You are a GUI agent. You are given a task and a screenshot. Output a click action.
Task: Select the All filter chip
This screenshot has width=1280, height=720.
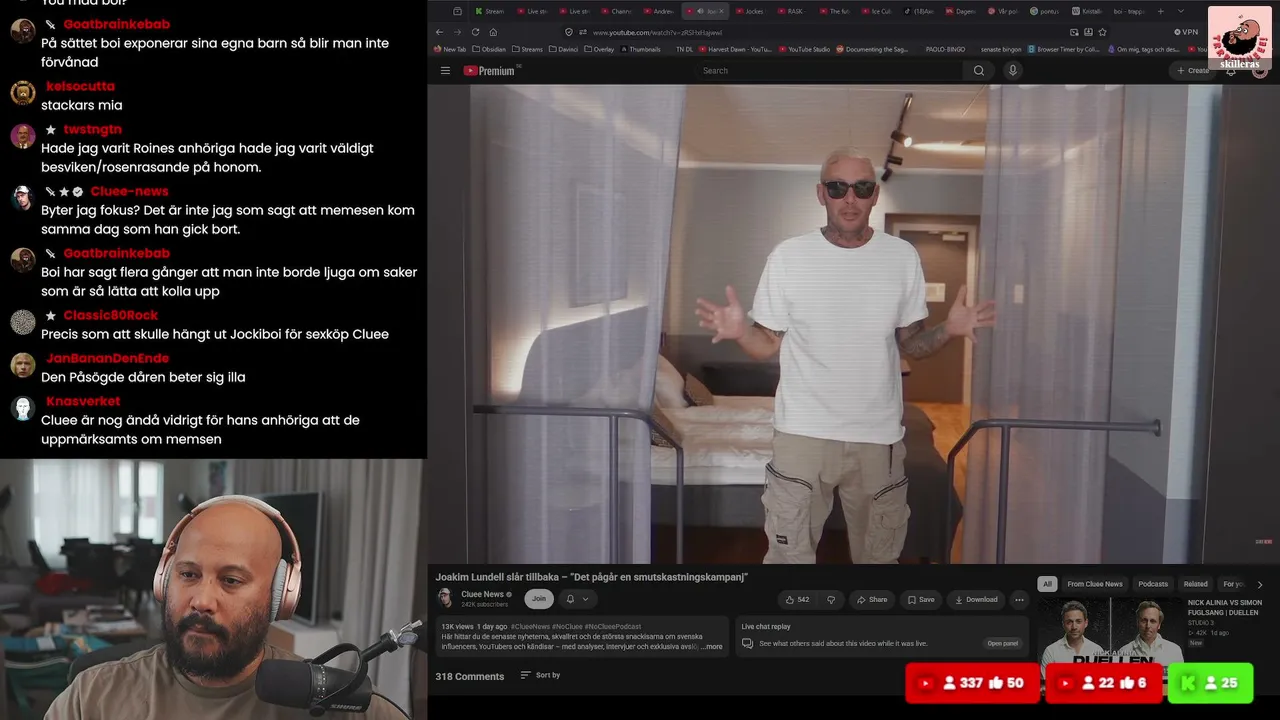(1047, 584)
